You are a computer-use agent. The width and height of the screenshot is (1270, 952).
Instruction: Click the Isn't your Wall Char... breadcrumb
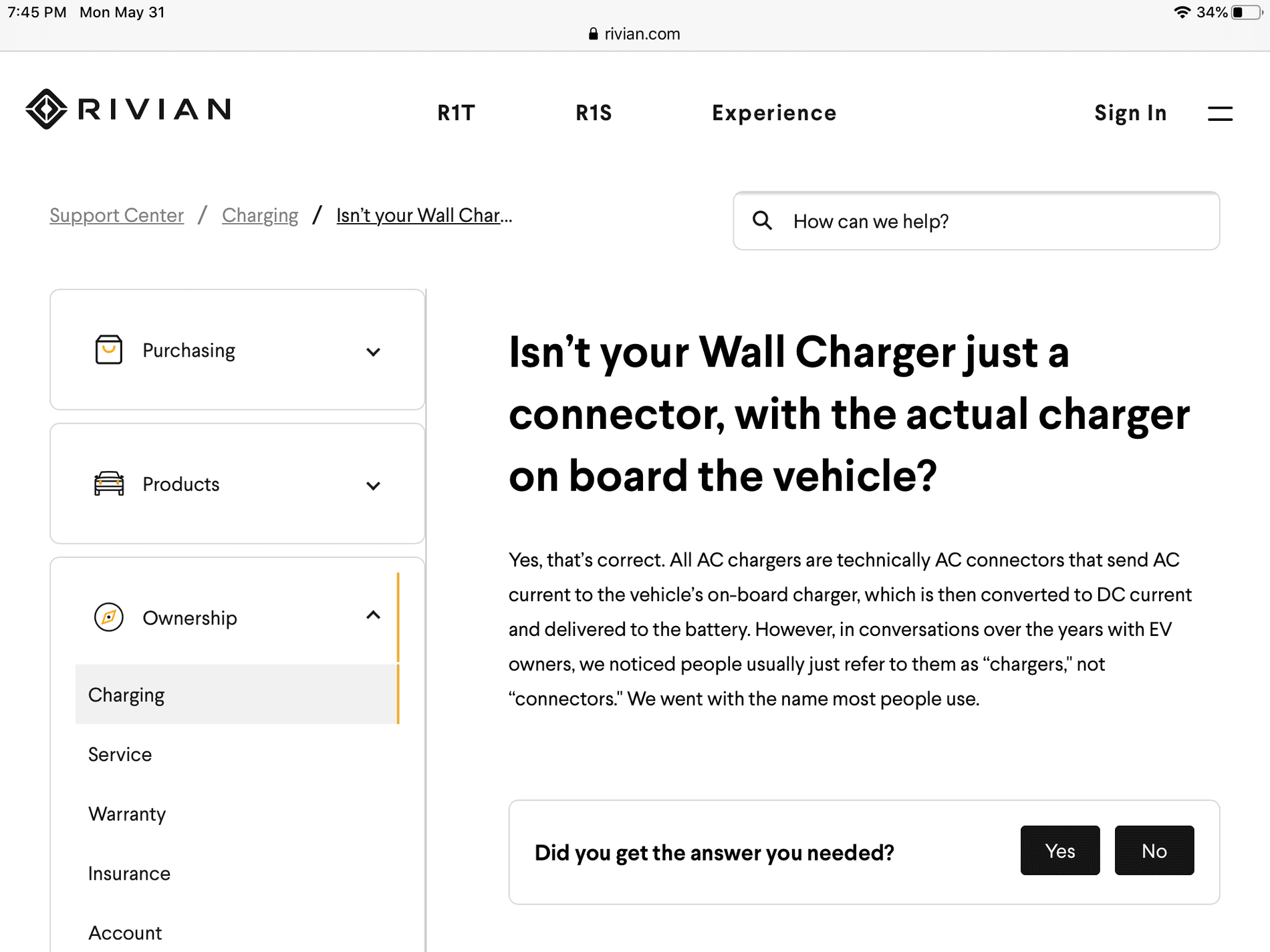pyautogui.click(x=424, y=215)
